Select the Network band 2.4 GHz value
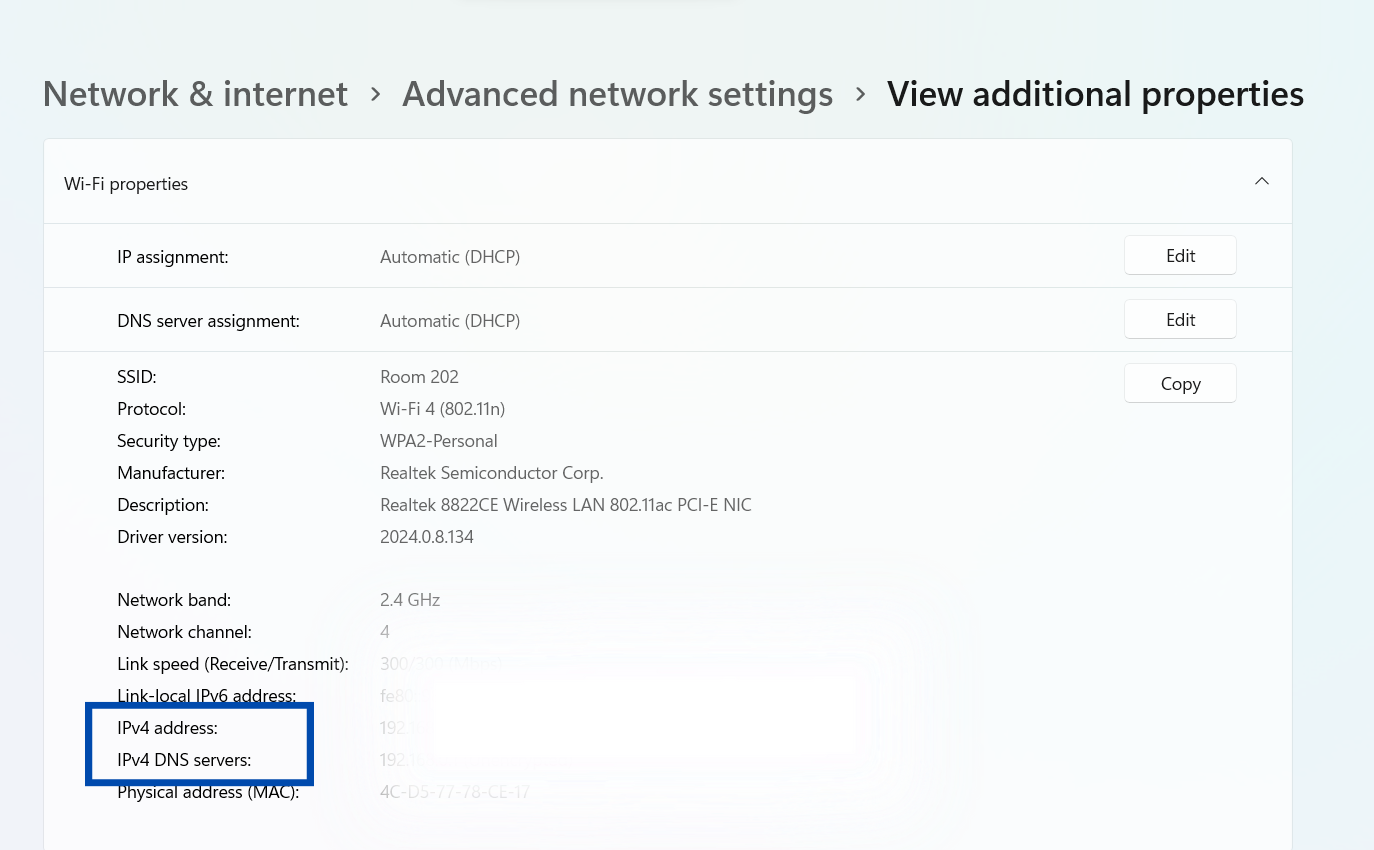Image resolution: width=1374 pixels, height=850 pixels. click(x=410, y=599)
